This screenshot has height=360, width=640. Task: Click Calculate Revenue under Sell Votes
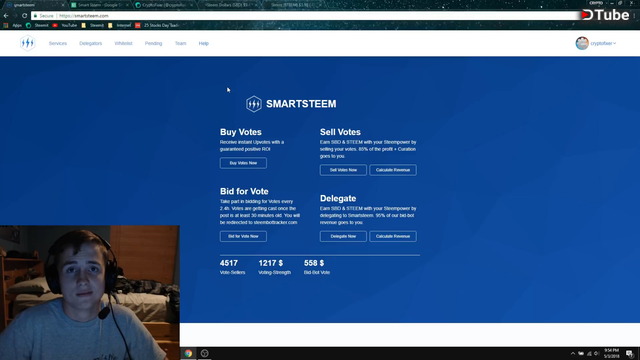(393, 170)
